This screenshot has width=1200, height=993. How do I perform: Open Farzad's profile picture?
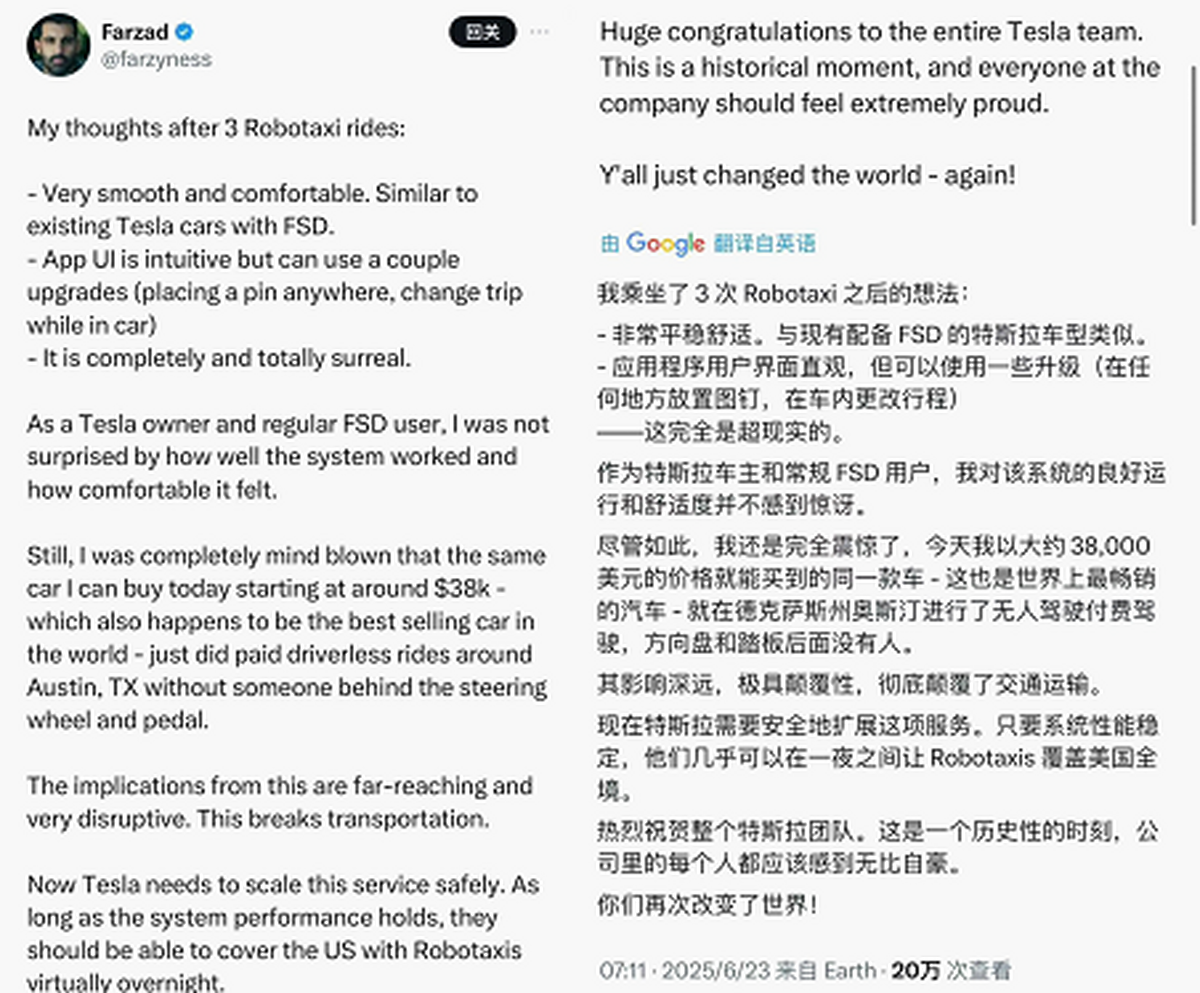coord(59,45)
